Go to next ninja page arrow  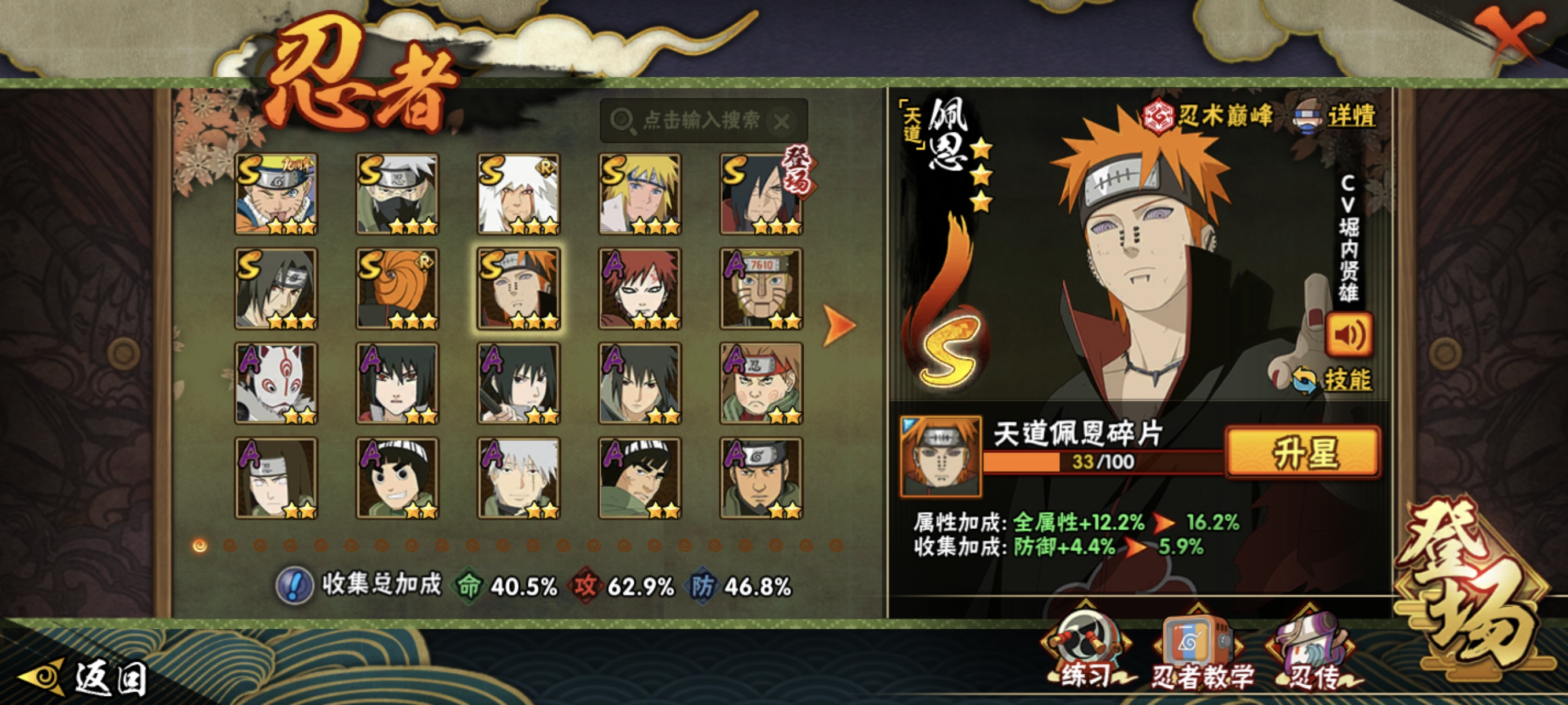(x=839, y=325)
